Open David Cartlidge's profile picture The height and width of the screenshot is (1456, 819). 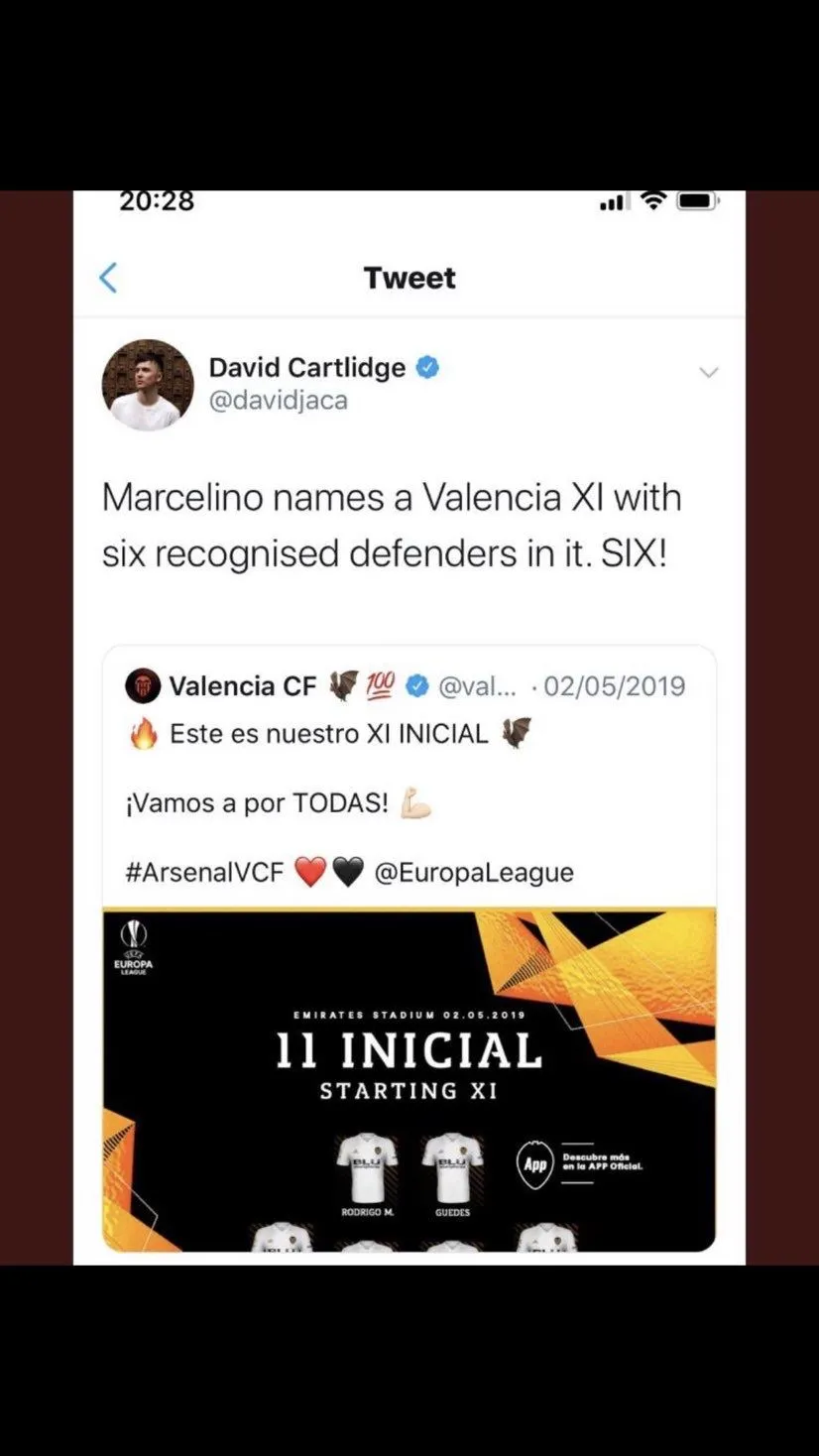pyautogui.click(x=148, y=385)
